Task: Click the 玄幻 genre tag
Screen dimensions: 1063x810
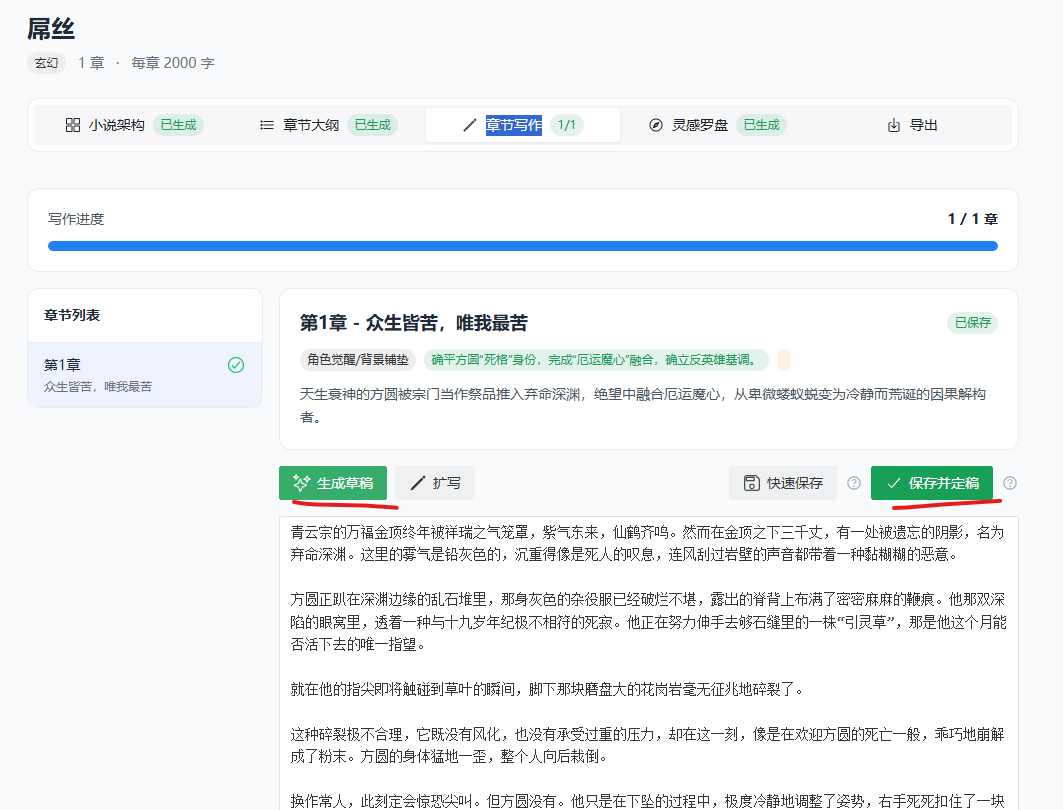Action: [x=46, y=62]
